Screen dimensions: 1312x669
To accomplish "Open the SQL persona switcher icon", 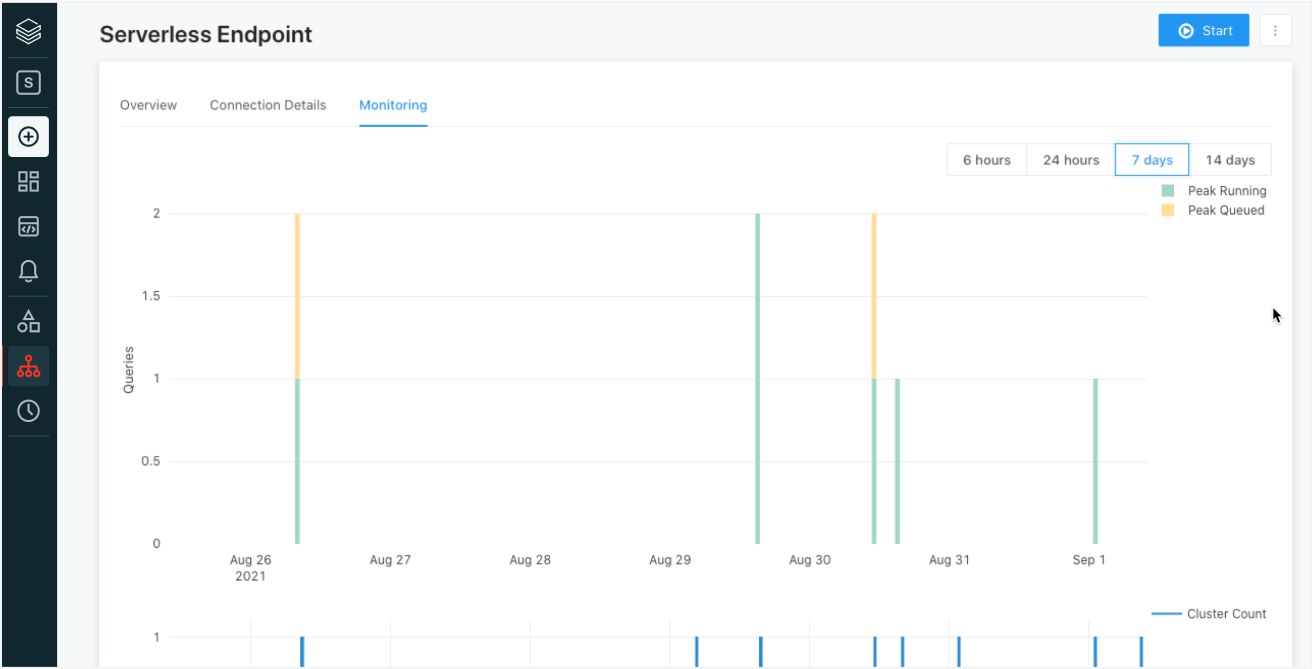I will coord(28,83).
